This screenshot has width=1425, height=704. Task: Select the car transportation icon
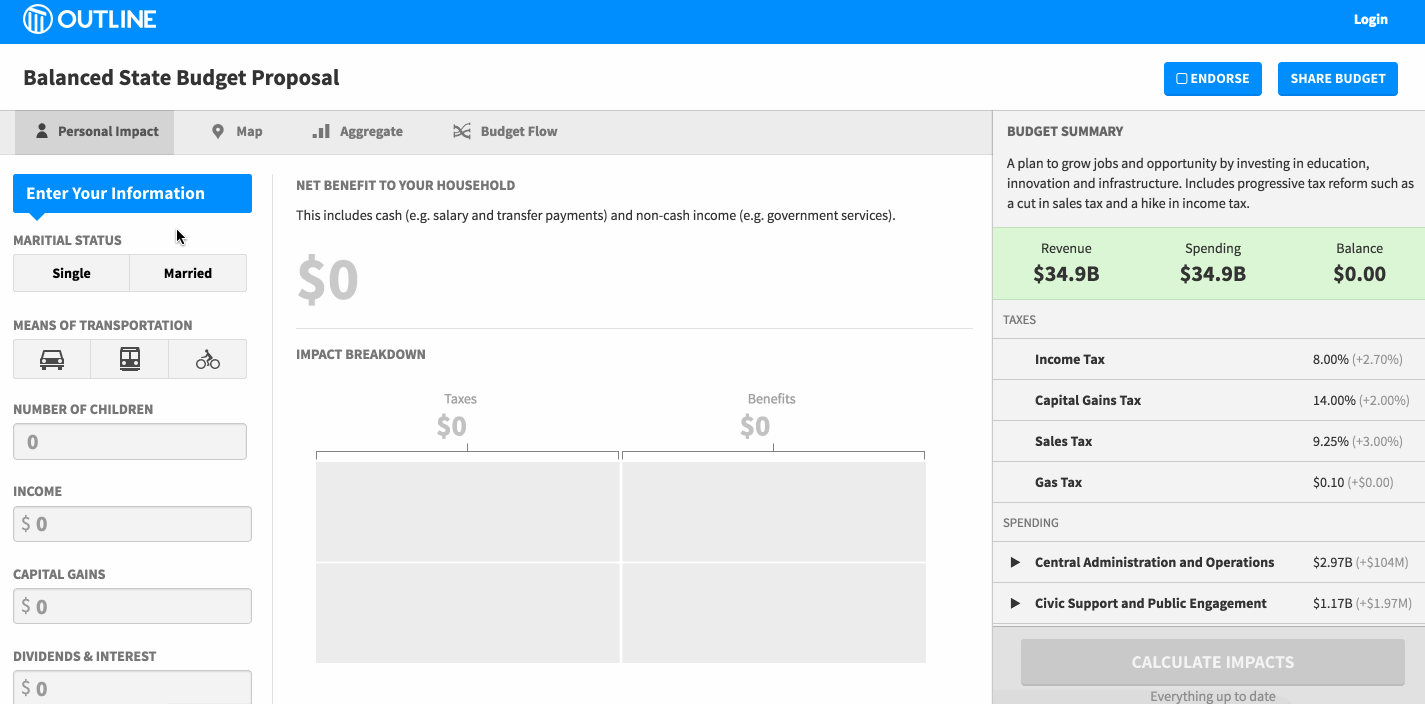[x=52, y=359]
